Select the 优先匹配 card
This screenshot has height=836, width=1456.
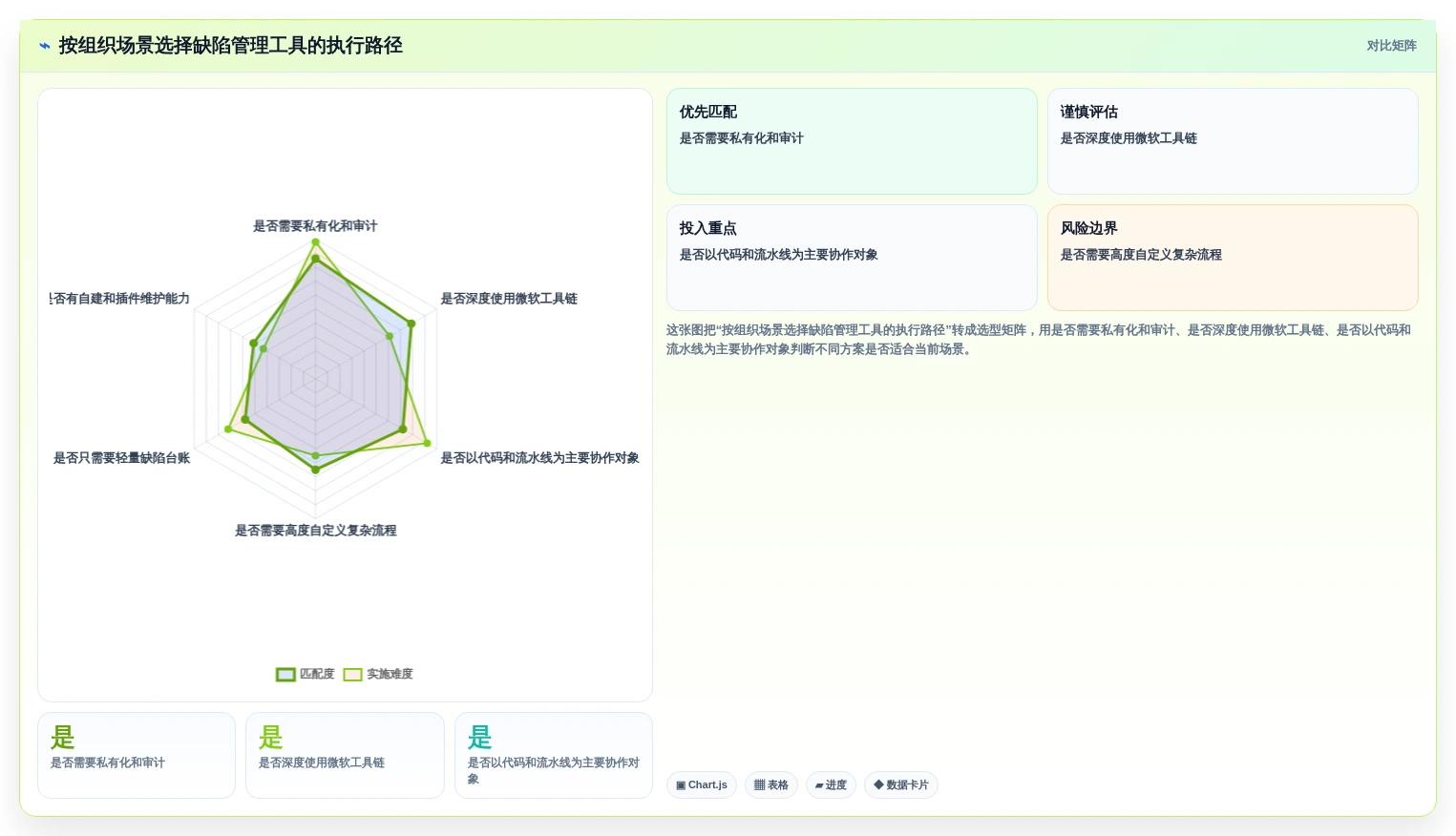coord(852,141)
